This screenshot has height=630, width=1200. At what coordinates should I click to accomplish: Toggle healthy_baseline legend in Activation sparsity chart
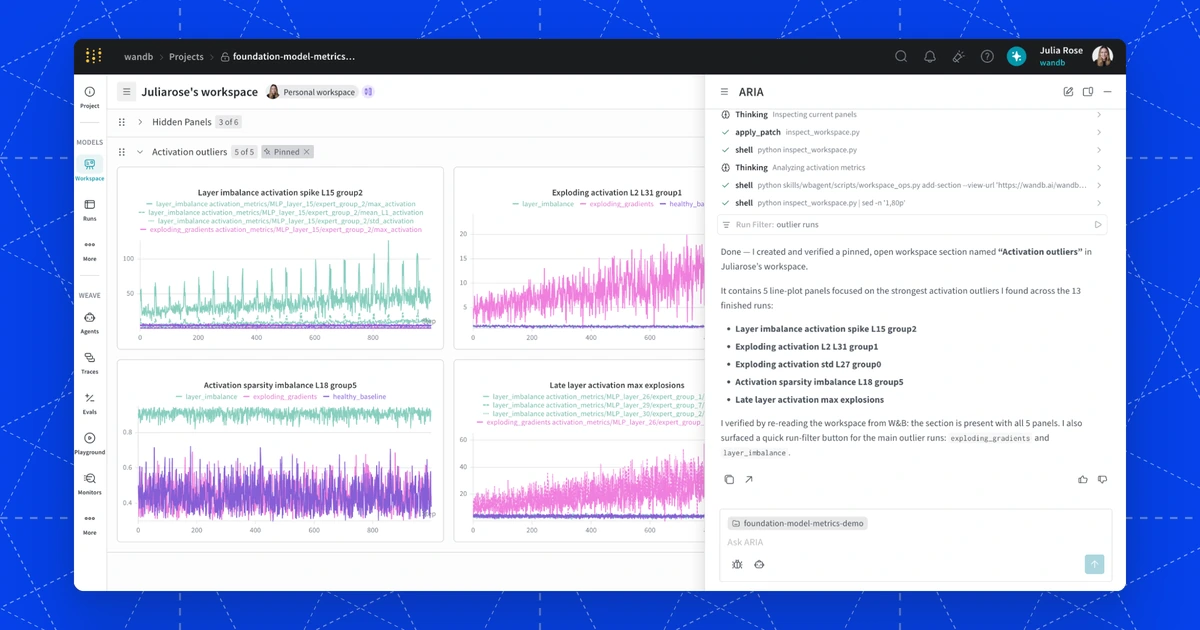[x=354, y=397]
